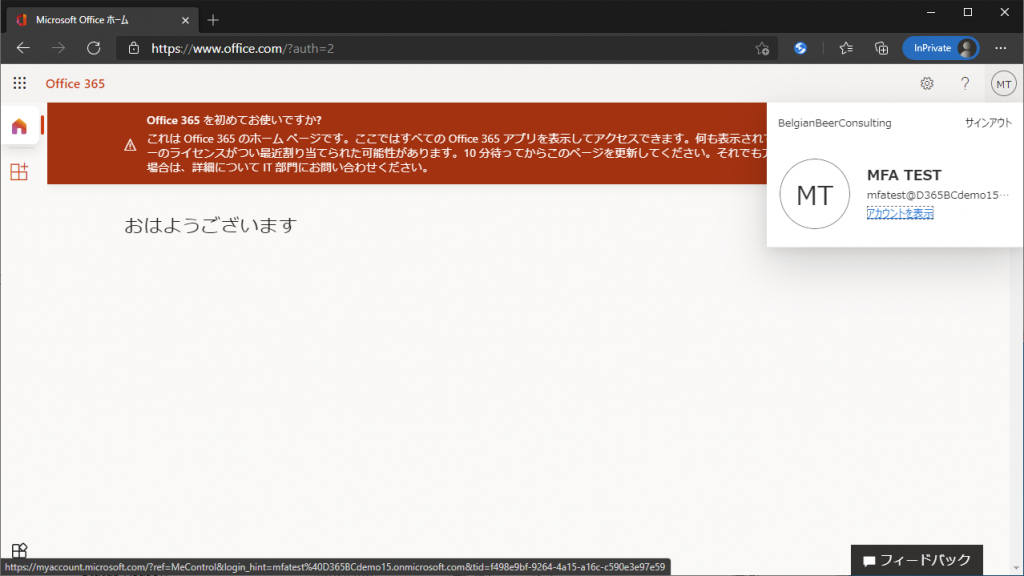Click the site lock icon in address bar

134,48
